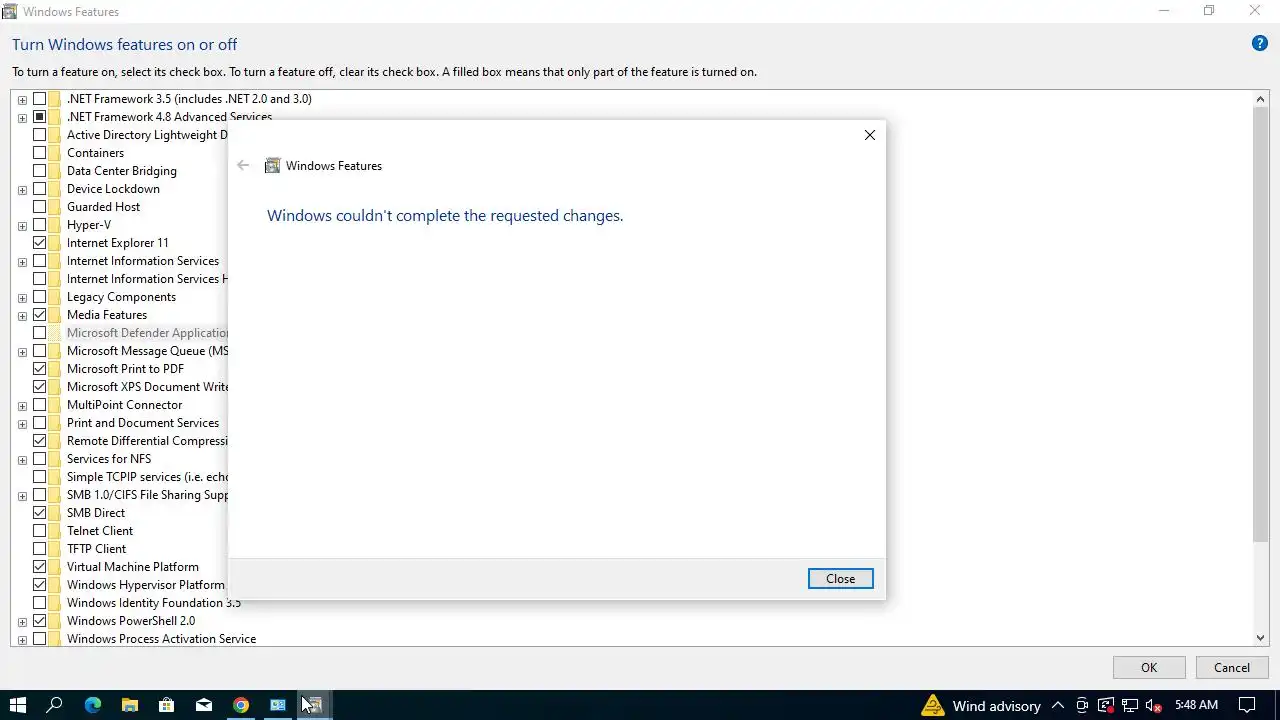Enable Data Center Bridging checkbox

pyautogui.click(x=40, y=171)
